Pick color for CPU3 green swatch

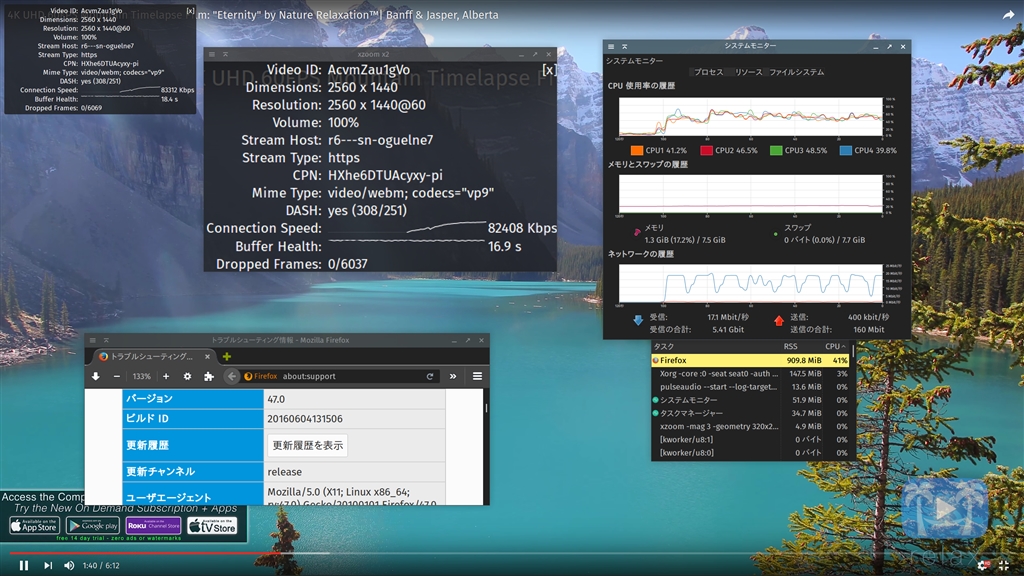click(x=776, y=150)
